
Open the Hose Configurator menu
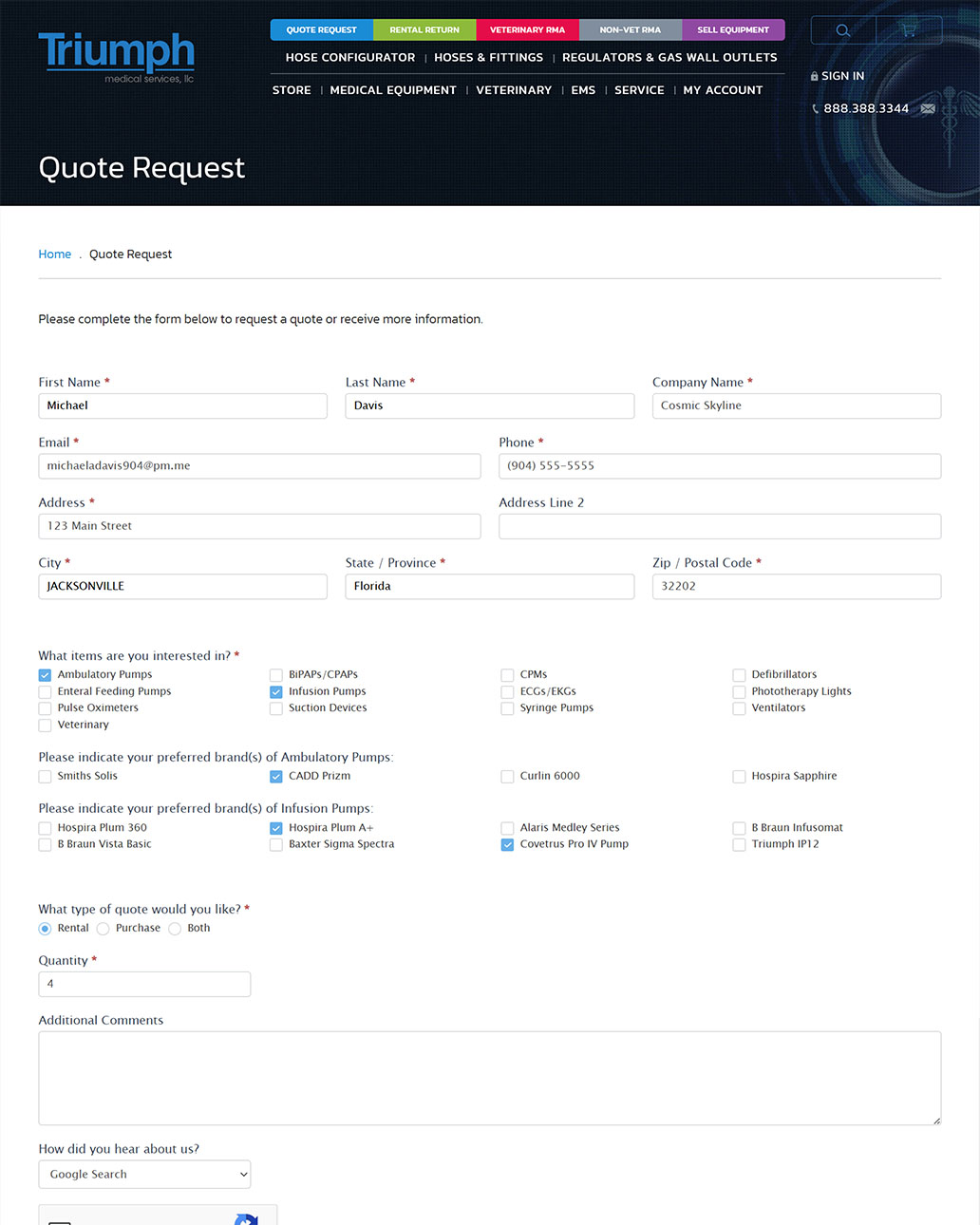[350, 58]
